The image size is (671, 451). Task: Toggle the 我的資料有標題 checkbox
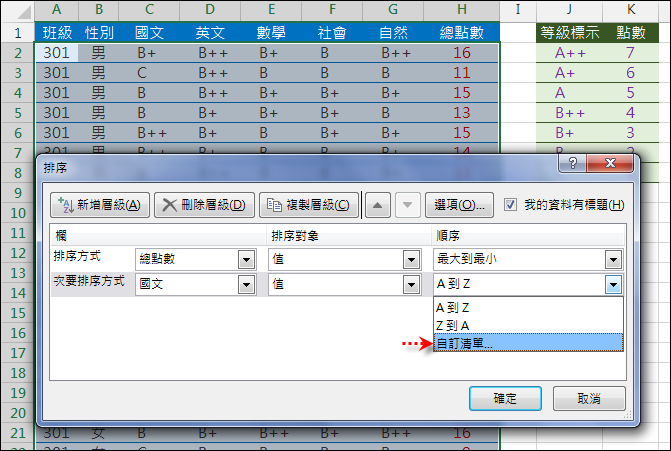pyautogui.click(x=510, y=205)
